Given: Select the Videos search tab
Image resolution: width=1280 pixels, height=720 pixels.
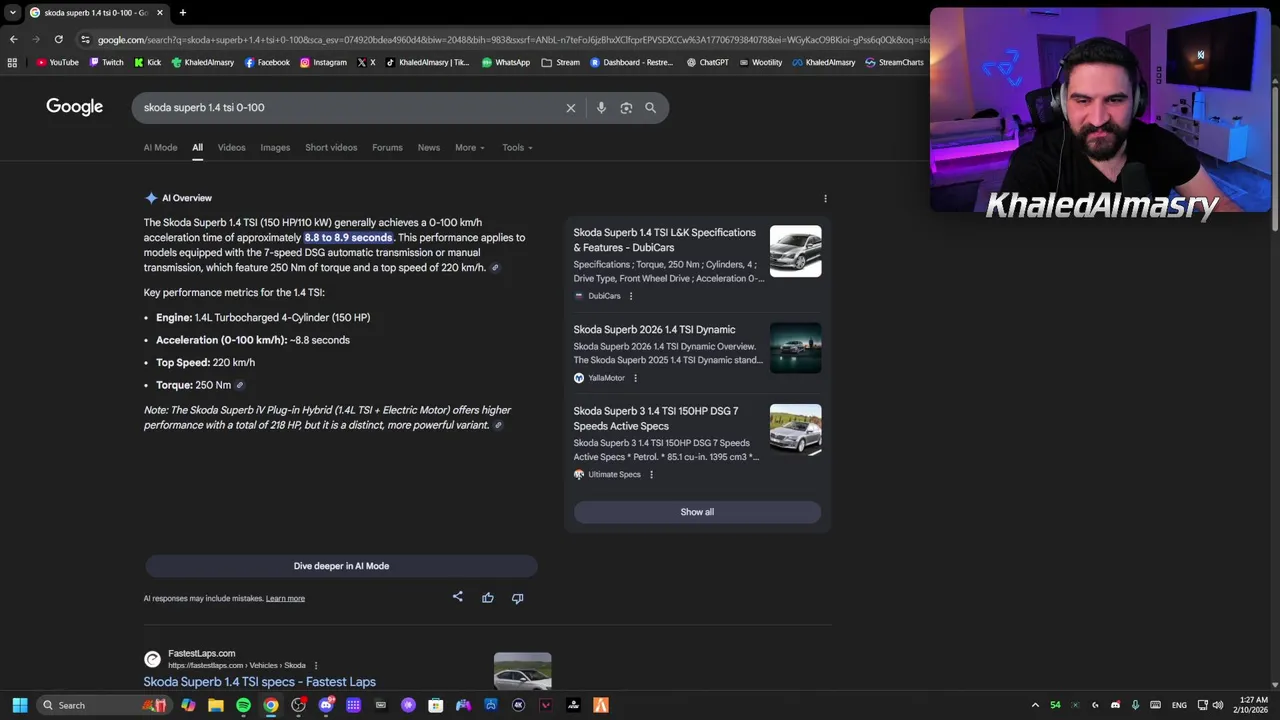Looking at the screenshot, I should [x=231, y=147].
